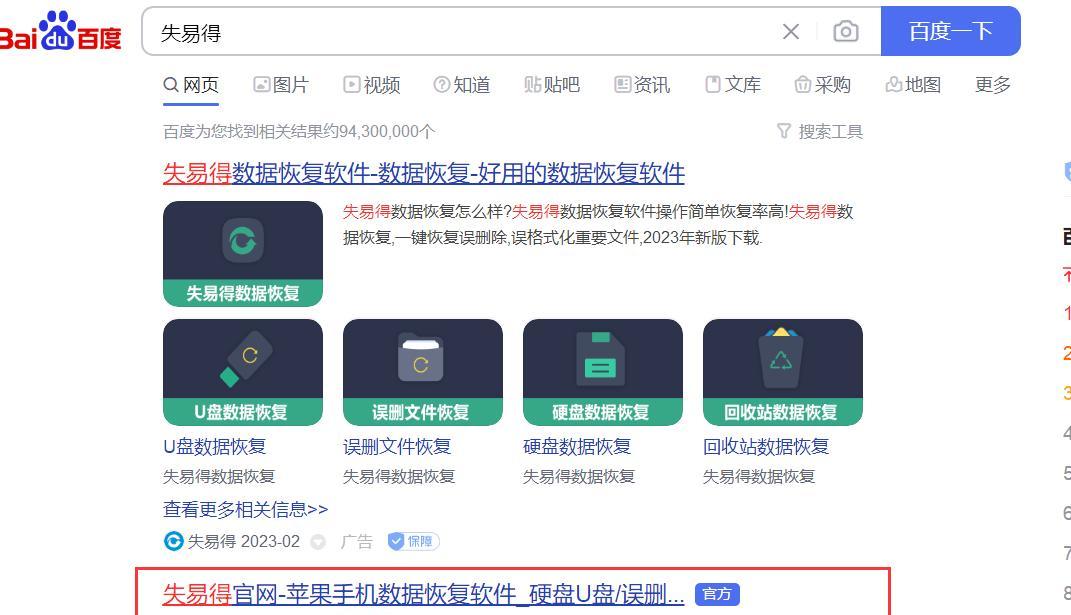Open the 资讯 tab

click(642, 85)
